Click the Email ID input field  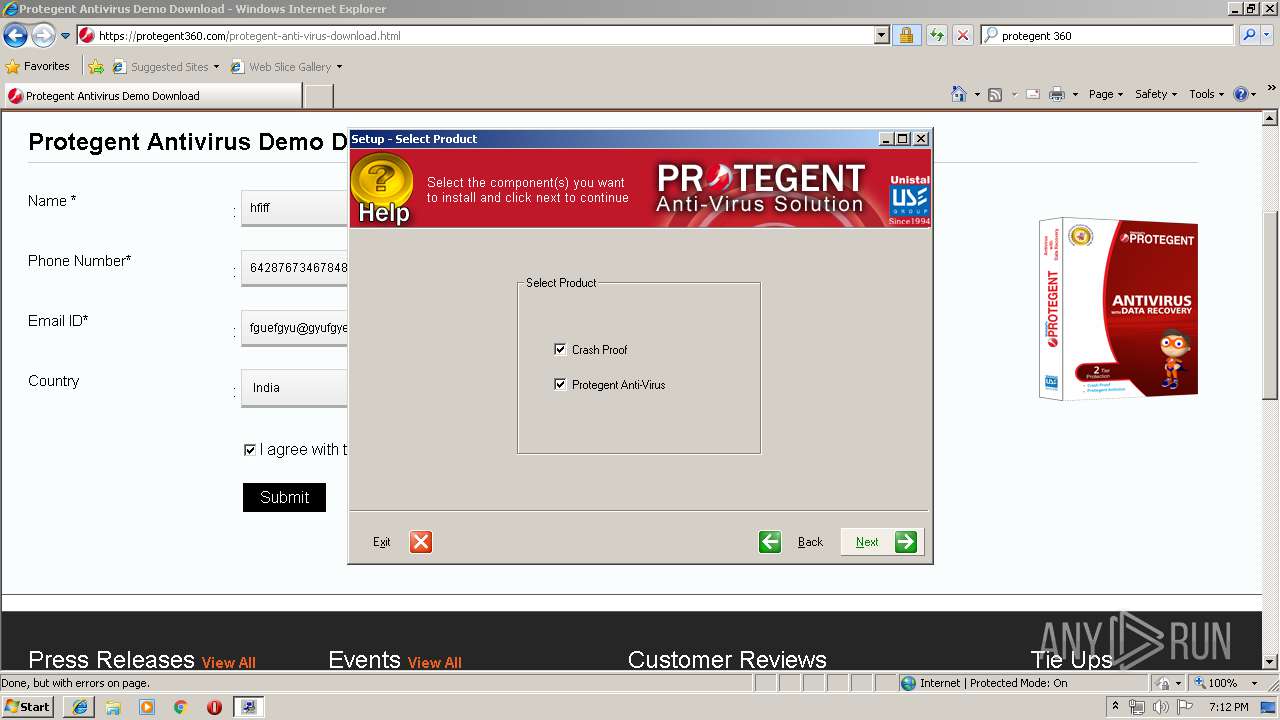click(x=294, y=327)
